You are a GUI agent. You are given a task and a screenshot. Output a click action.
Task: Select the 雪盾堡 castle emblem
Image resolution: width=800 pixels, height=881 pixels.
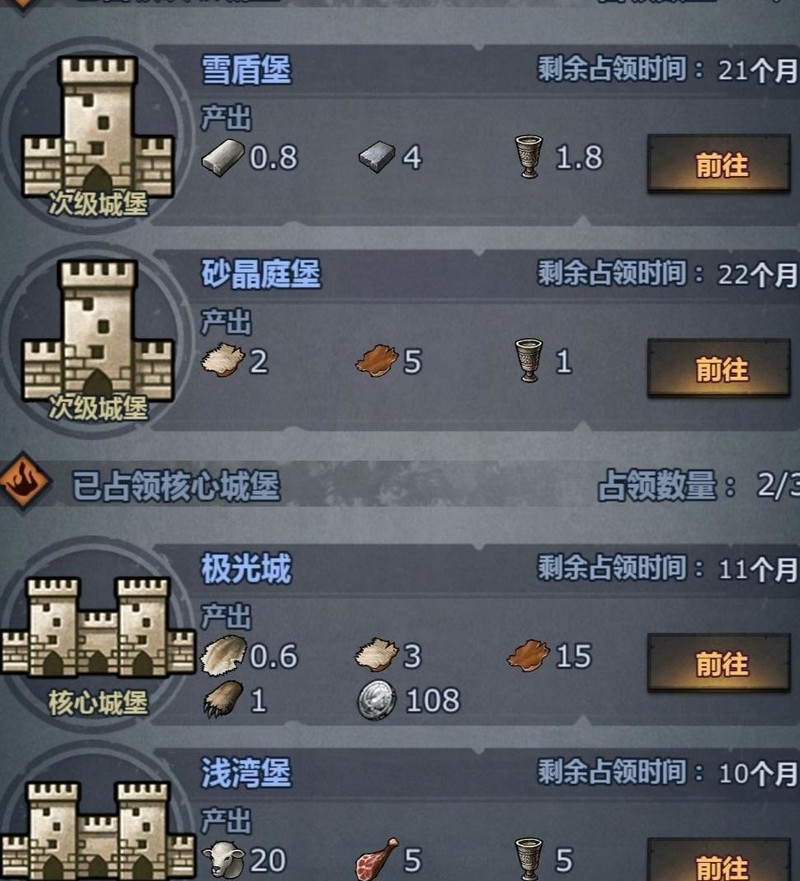pyautogui.click(x=98, y=137)
